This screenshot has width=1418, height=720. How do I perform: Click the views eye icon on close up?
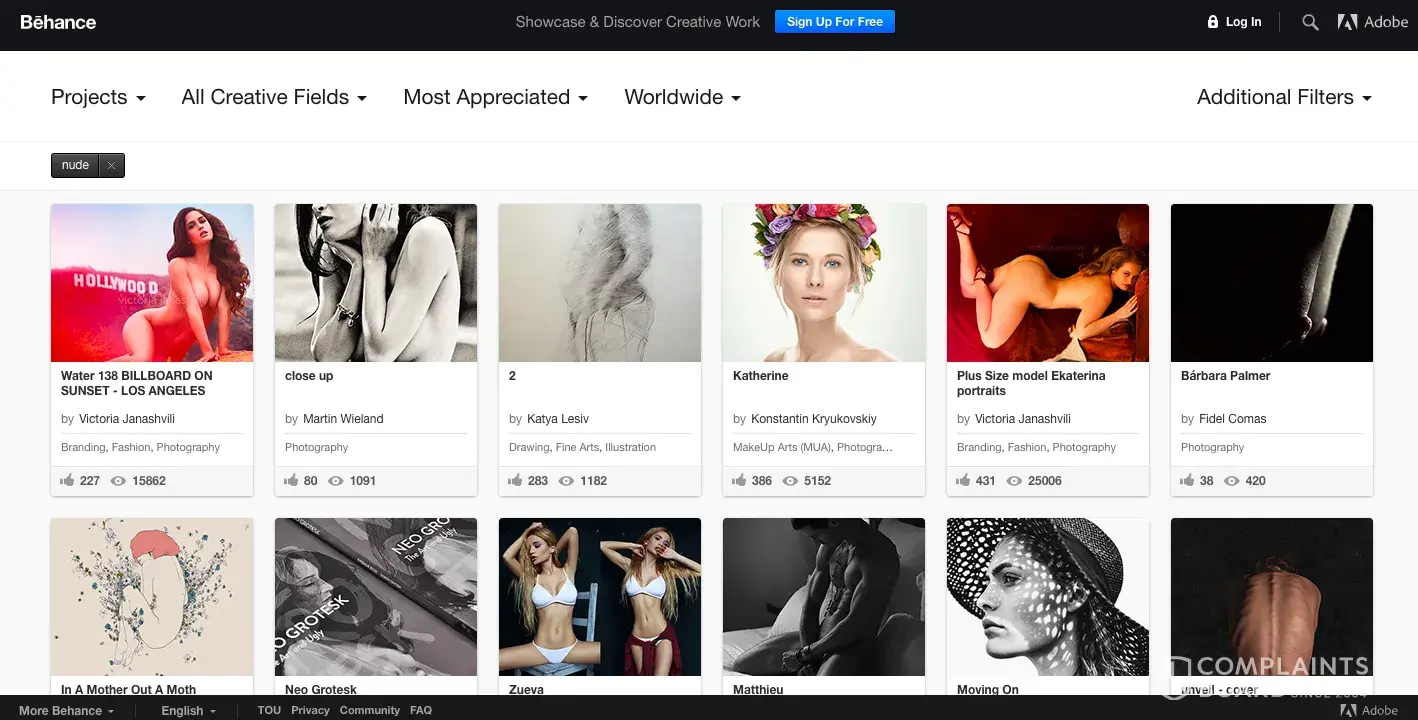336,481
